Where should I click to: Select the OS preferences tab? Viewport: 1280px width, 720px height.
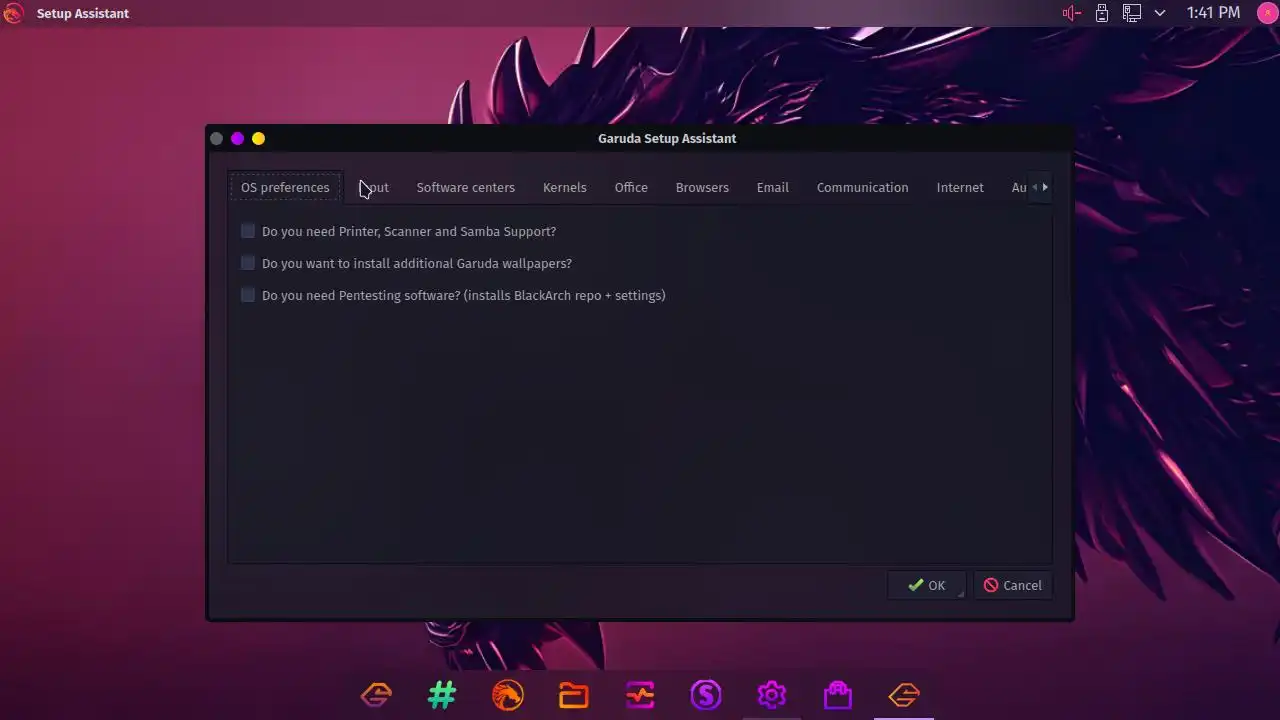pyautogui.click(x=285, y=187)
